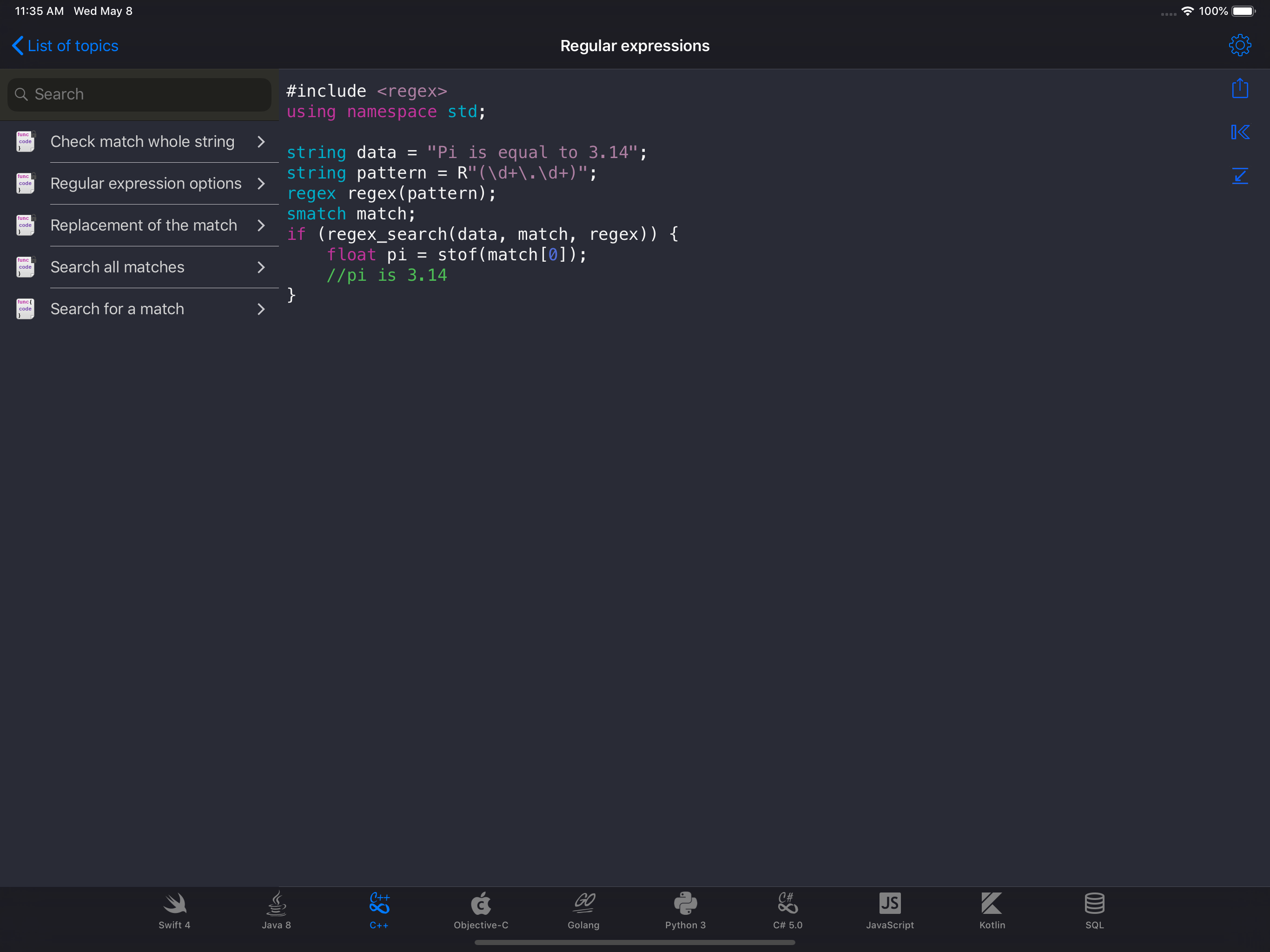Go back to List of topics

pyautogui.click(x=65, y=46)
